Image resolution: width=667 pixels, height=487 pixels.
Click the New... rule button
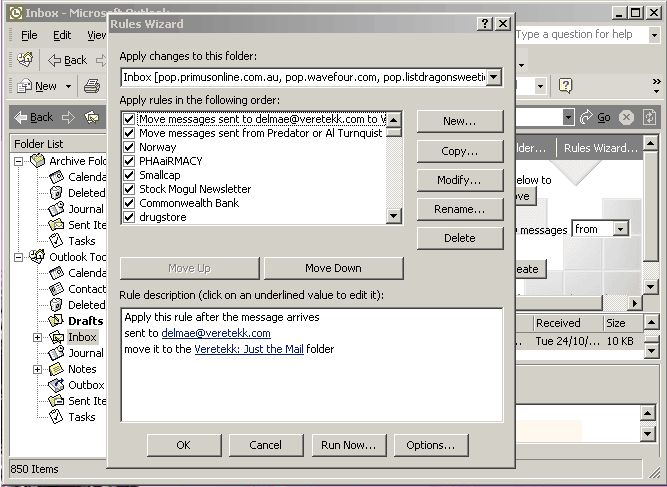coord(460,121)
